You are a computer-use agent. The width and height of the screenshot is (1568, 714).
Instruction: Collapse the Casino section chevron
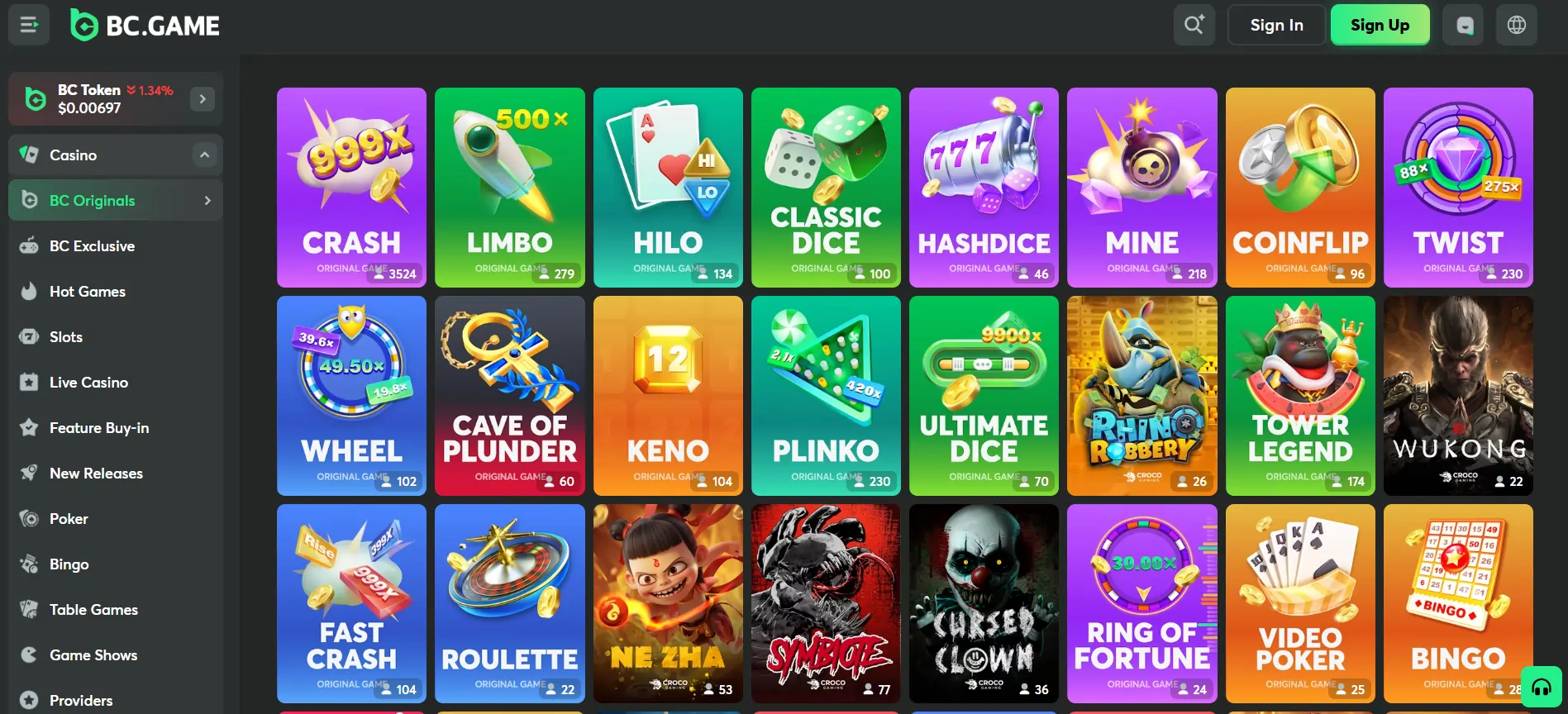204,155
